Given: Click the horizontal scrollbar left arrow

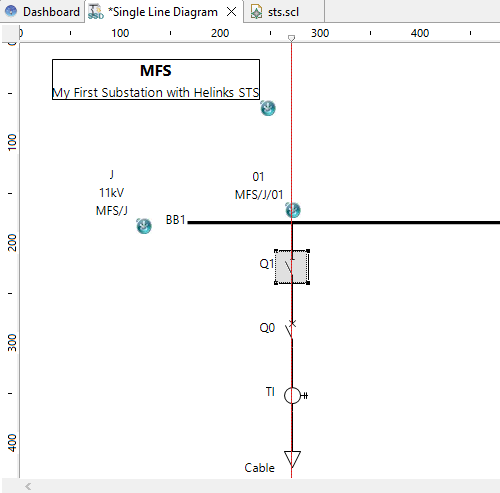Looking at the screenshot, I should 28,486.
